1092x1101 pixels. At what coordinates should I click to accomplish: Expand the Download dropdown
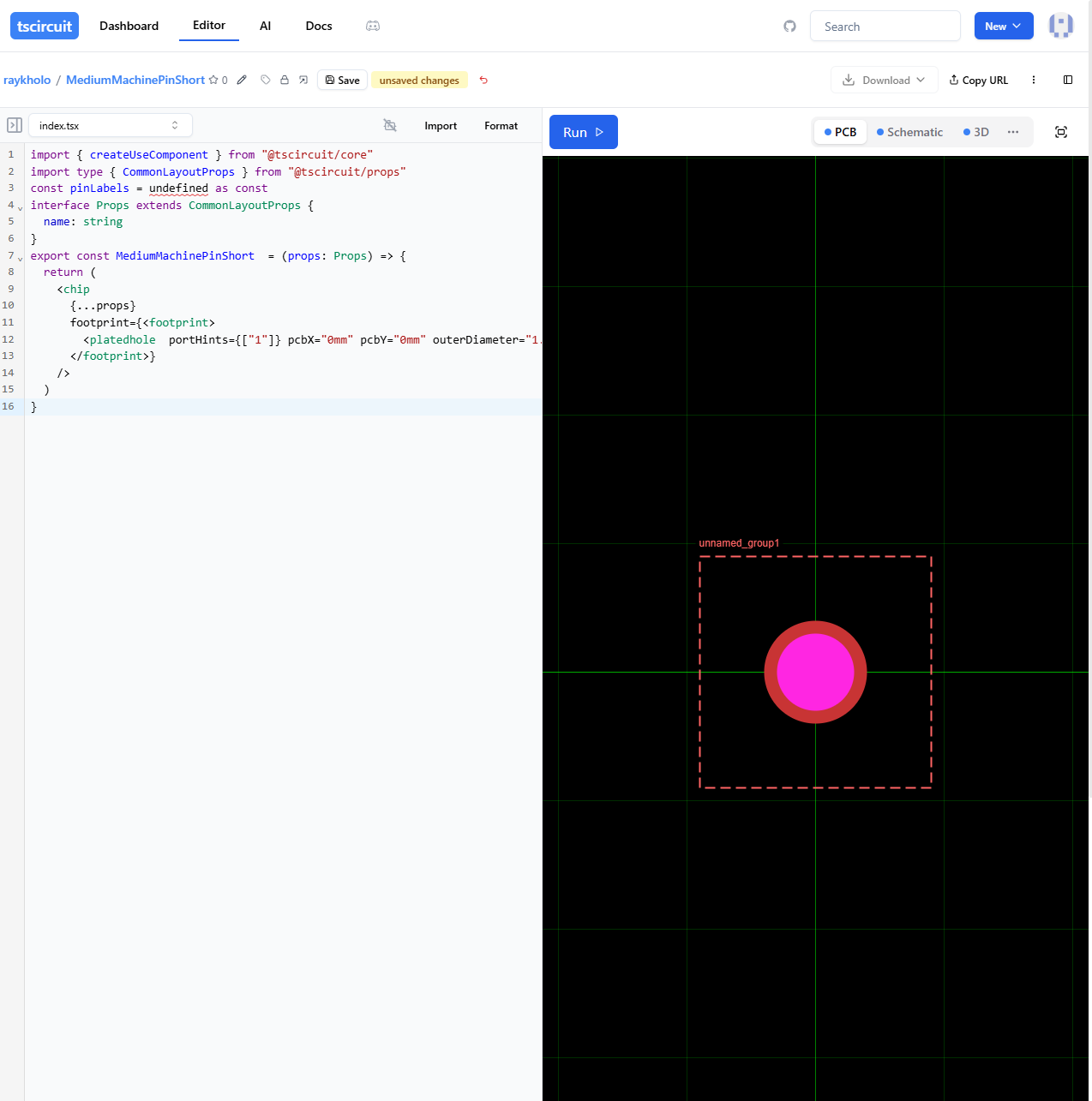884,80
